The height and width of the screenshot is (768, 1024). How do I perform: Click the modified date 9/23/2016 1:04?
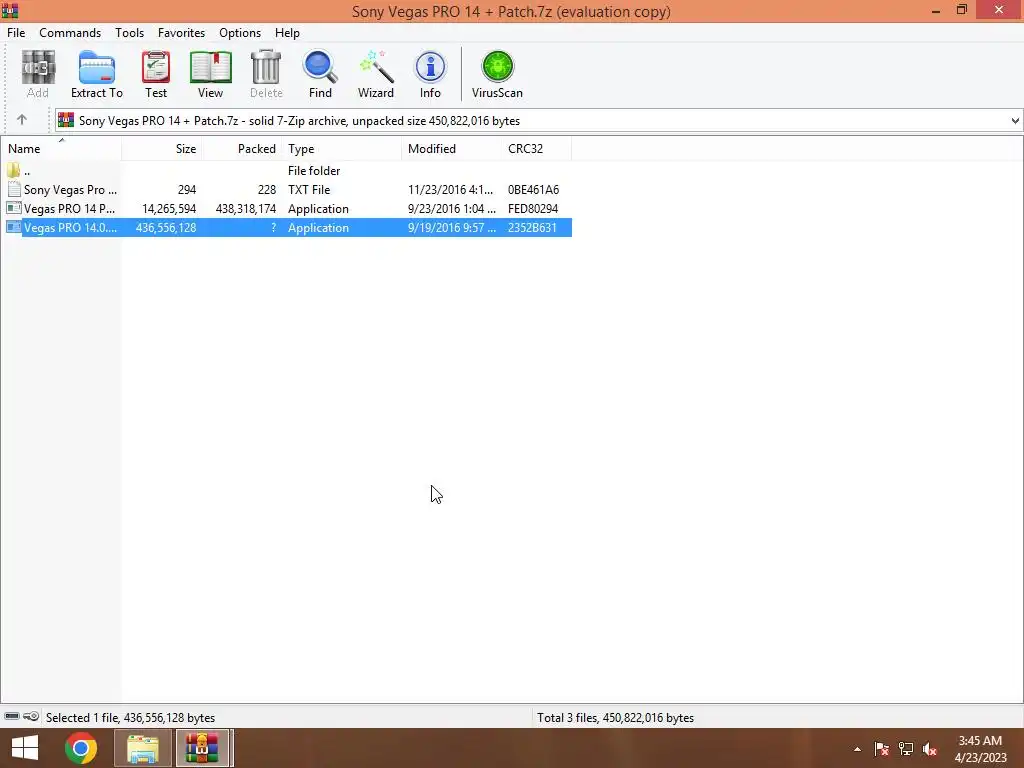click(x=452, y=209)
